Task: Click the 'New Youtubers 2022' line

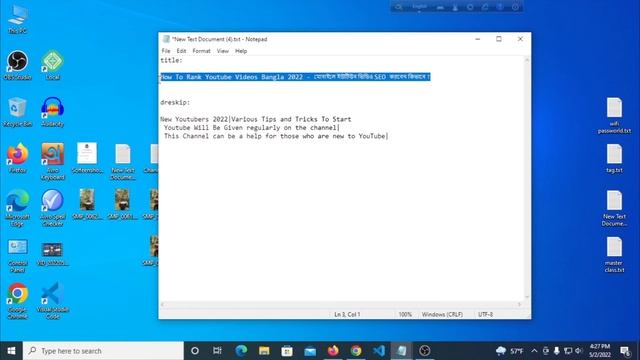Action: [x=256, y=119]
